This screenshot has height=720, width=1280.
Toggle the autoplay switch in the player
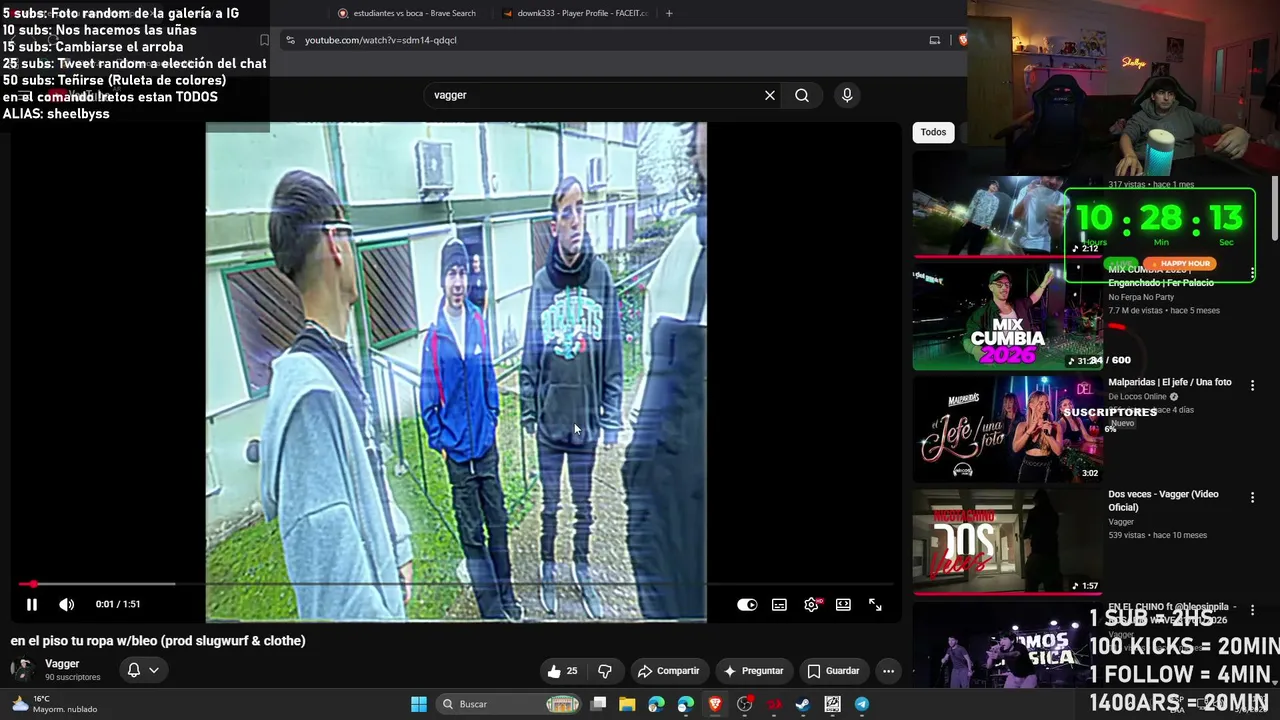747,604
